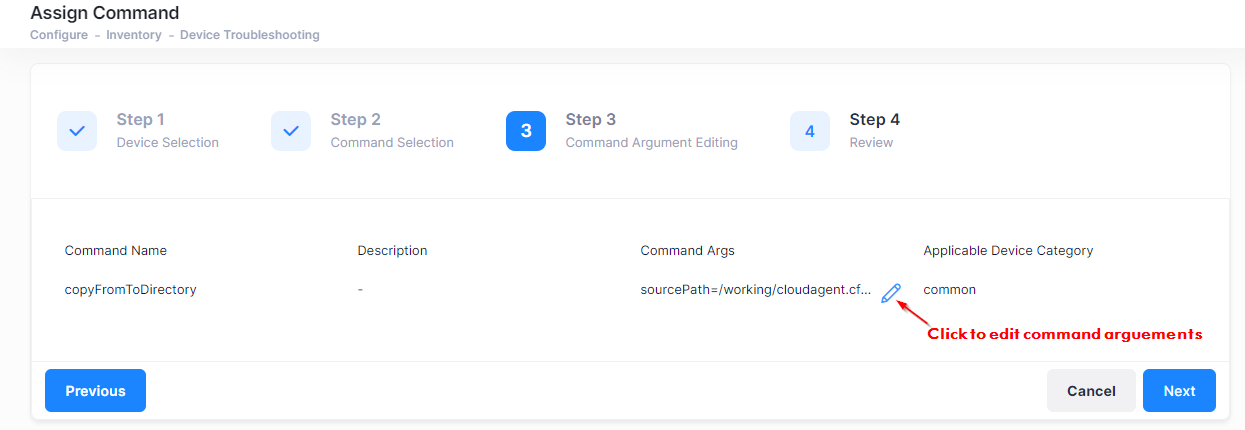Click the Command Name column header
The width and height of the screenshot is (1245, 430).
tap(116, 251)
